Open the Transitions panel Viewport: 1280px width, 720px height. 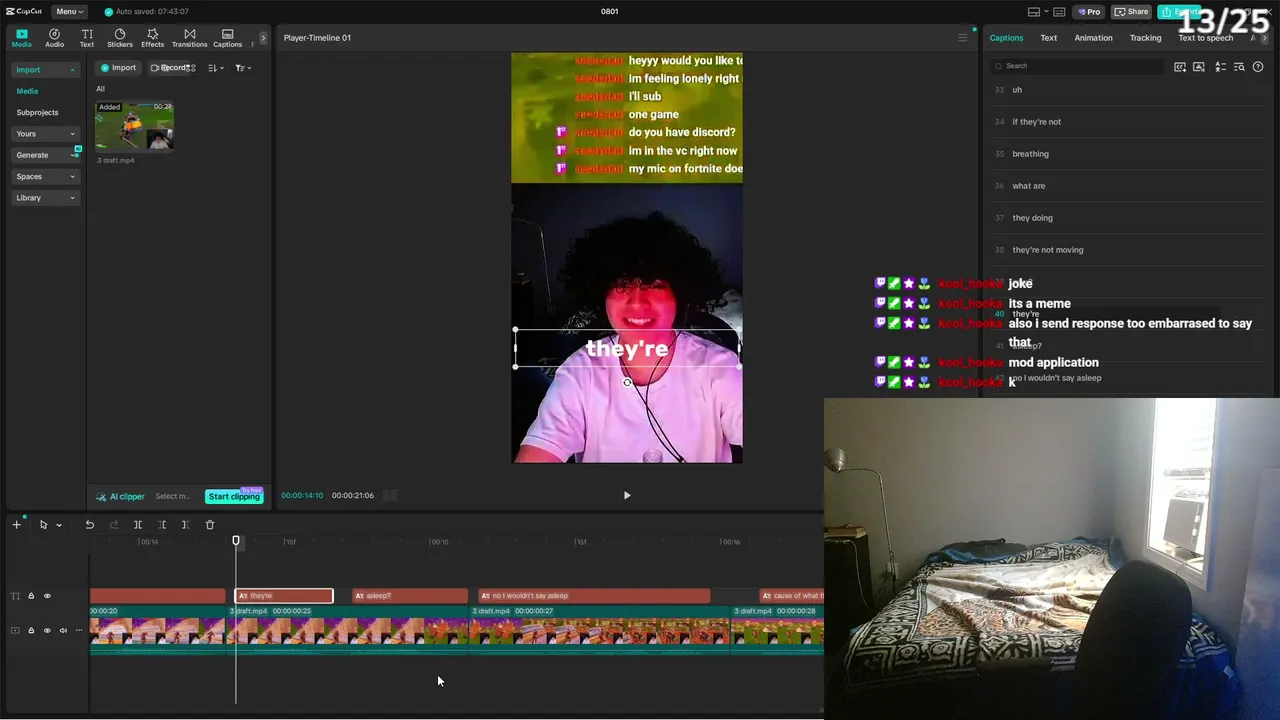tap(189, 38)
